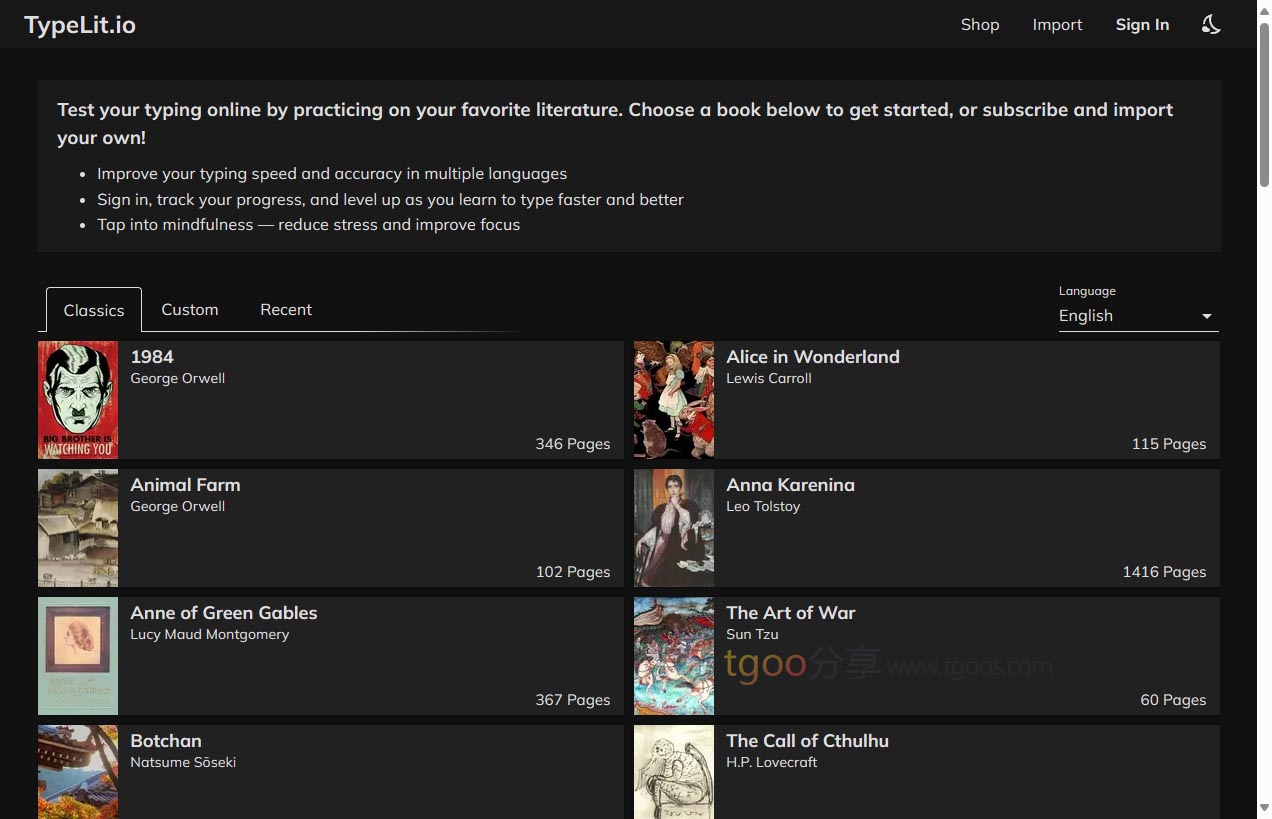Go to TypeLit.io home logo
Viewport: 1272px width, 819px height.
click(x=80, y=25)
